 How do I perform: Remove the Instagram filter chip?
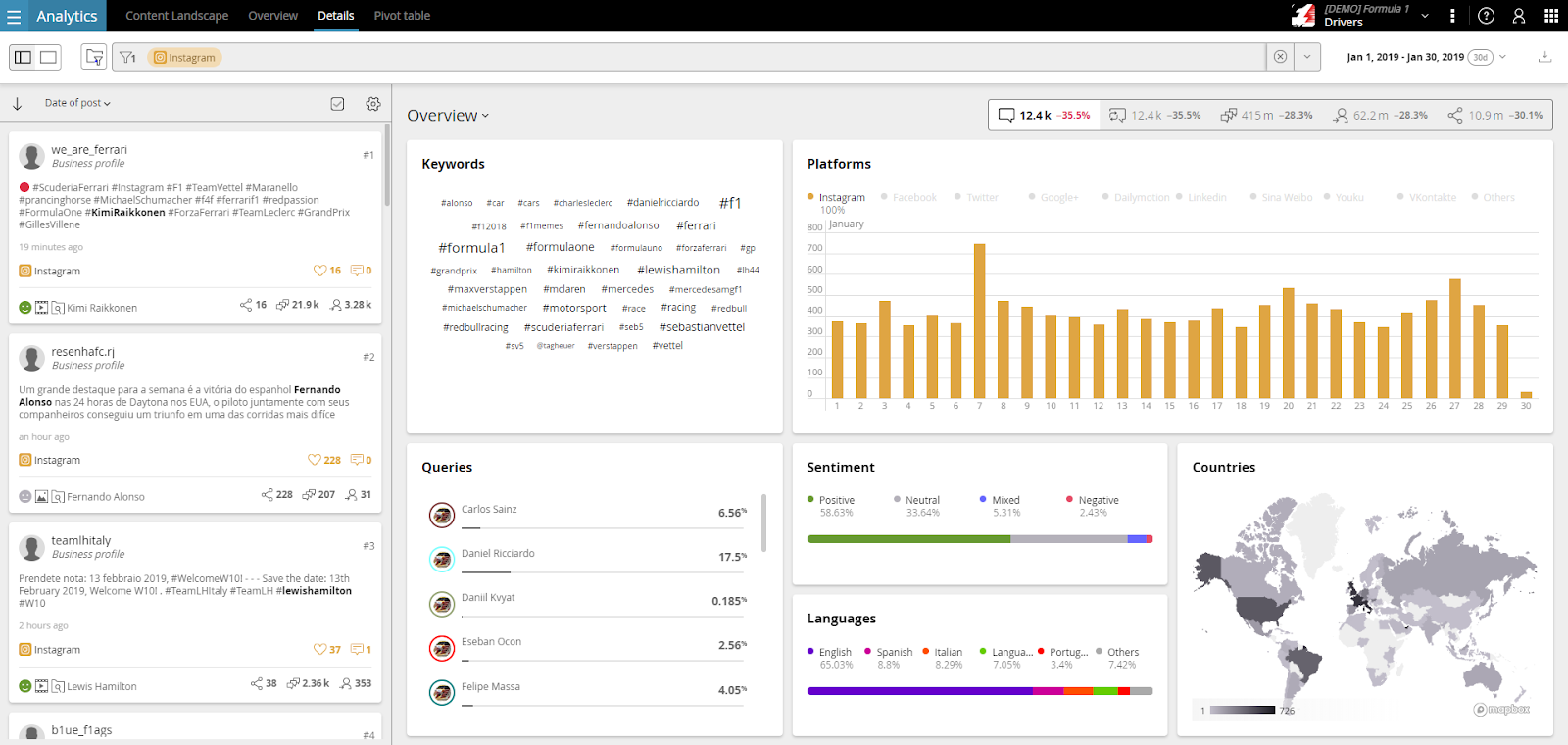tap(185, 58)
